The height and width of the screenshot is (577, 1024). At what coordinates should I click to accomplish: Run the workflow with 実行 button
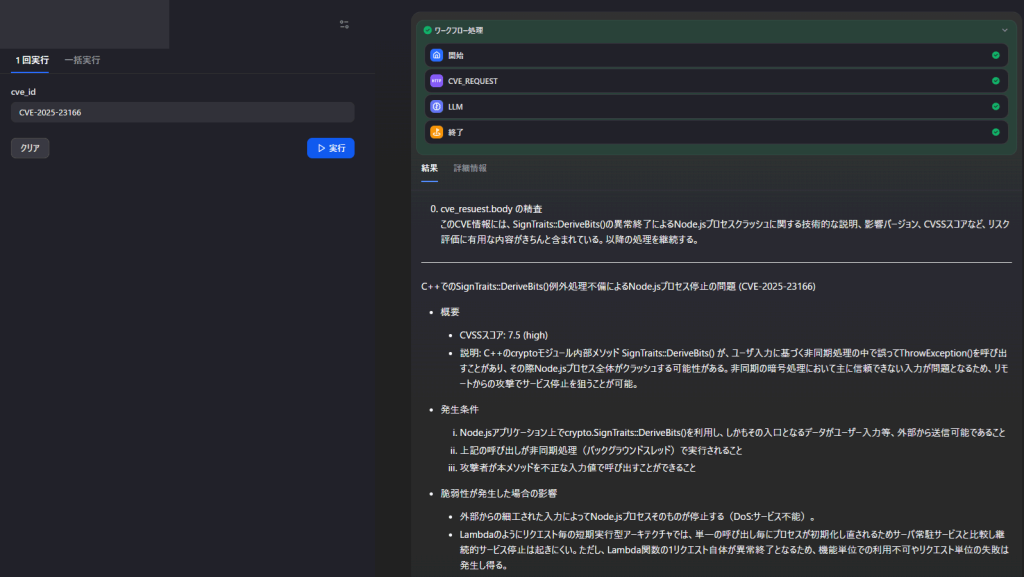(330, 148)
